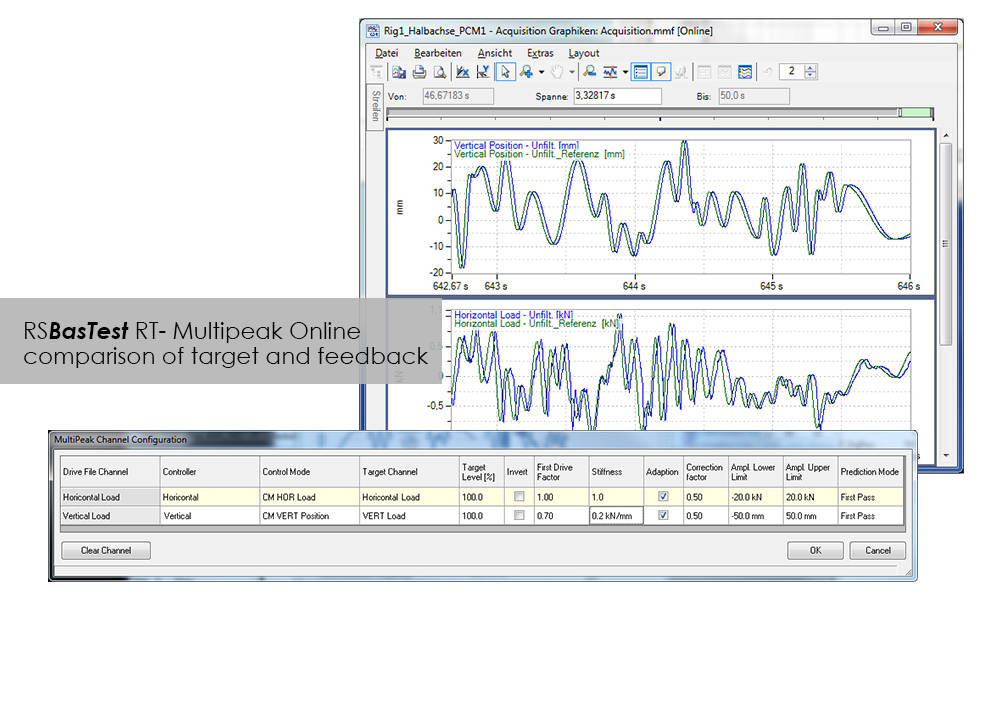Click the green time range slider handle

tap(917, 113)
